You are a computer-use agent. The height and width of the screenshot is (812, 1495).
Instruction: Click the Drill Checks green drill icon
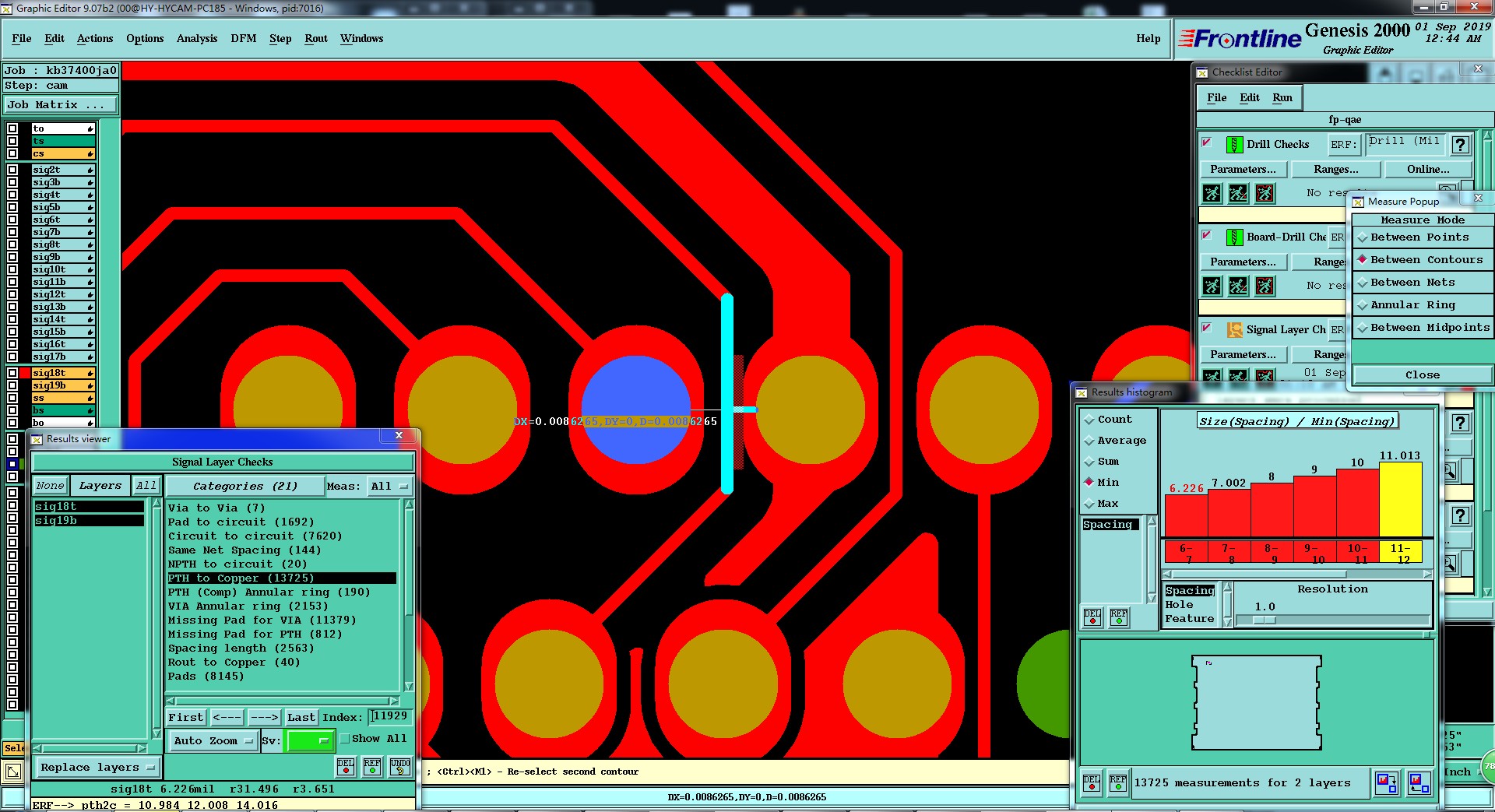tap(1234, 145)
